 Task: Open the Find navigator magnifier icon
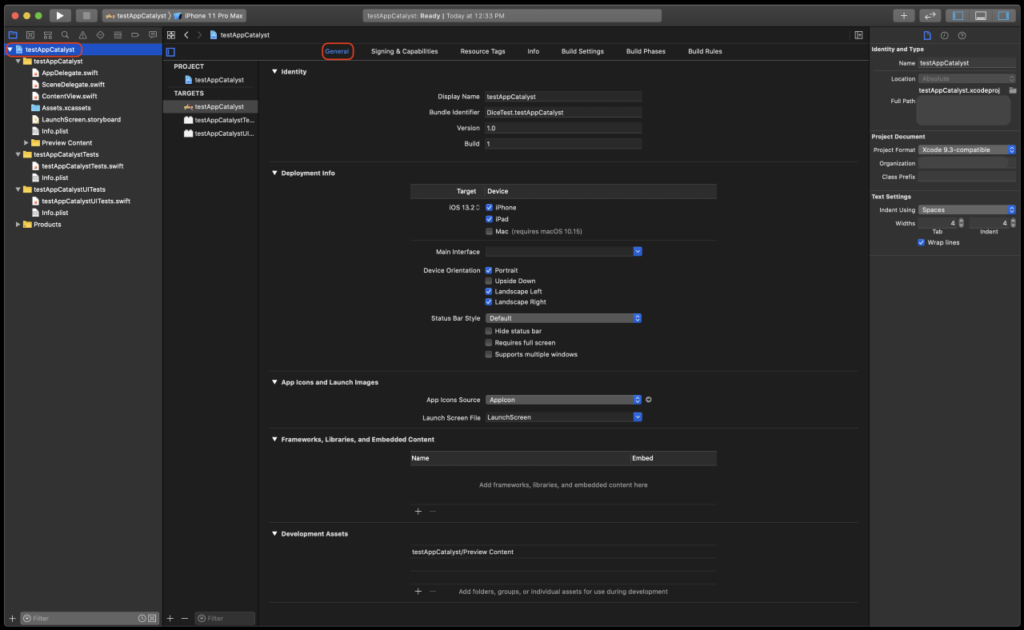tap(65, 35)
